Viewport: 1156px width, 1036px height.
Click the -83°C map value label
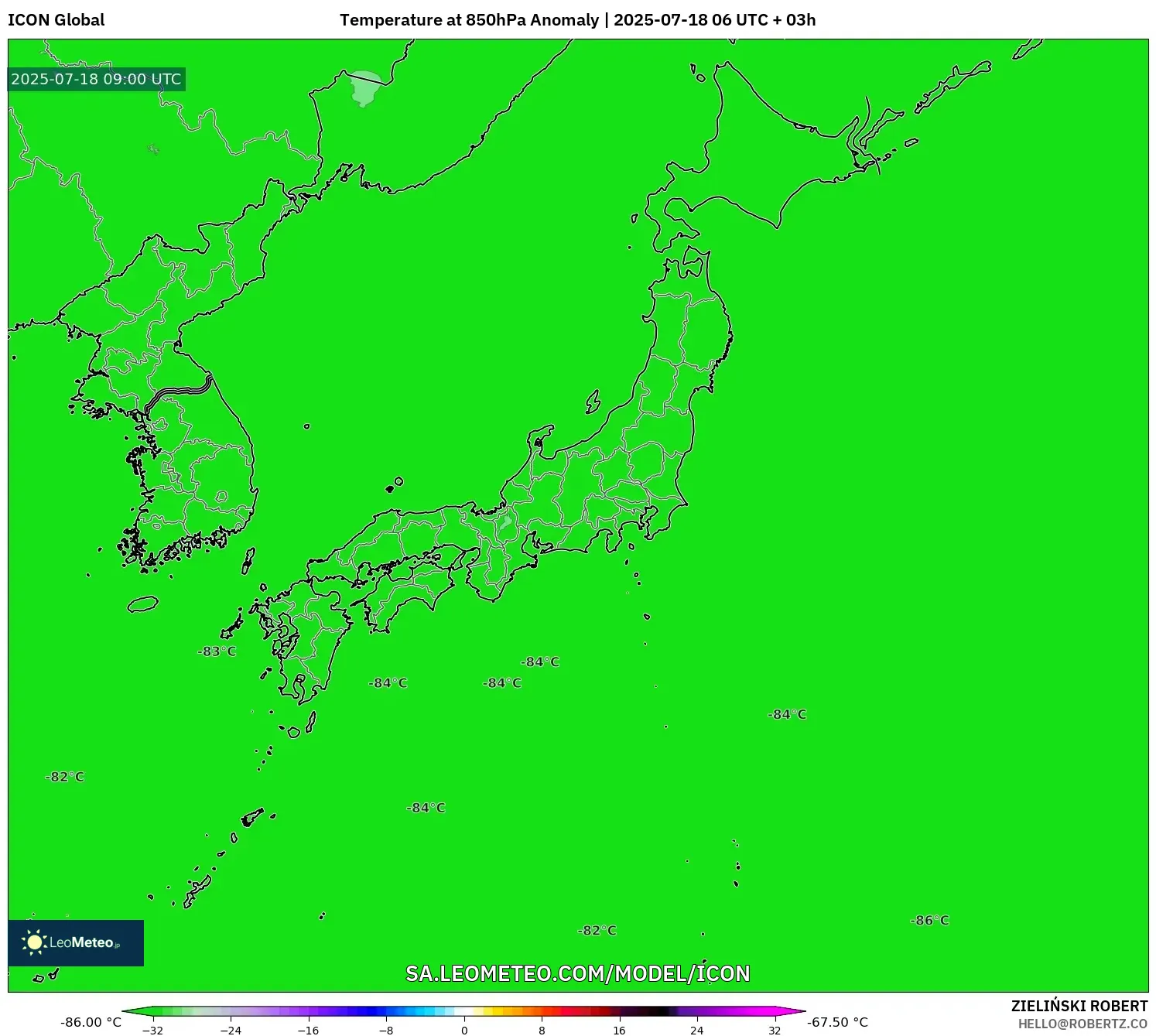coord(217,651)
